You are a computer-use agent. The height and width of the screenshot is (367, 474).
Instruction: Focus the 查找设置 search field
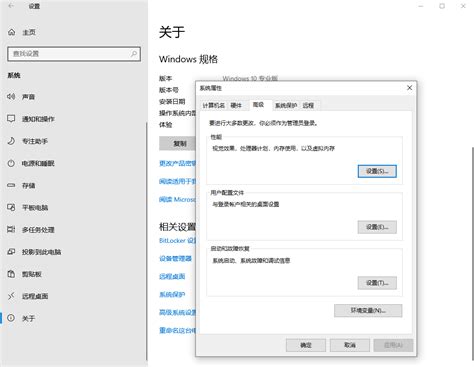pos(74,54)
